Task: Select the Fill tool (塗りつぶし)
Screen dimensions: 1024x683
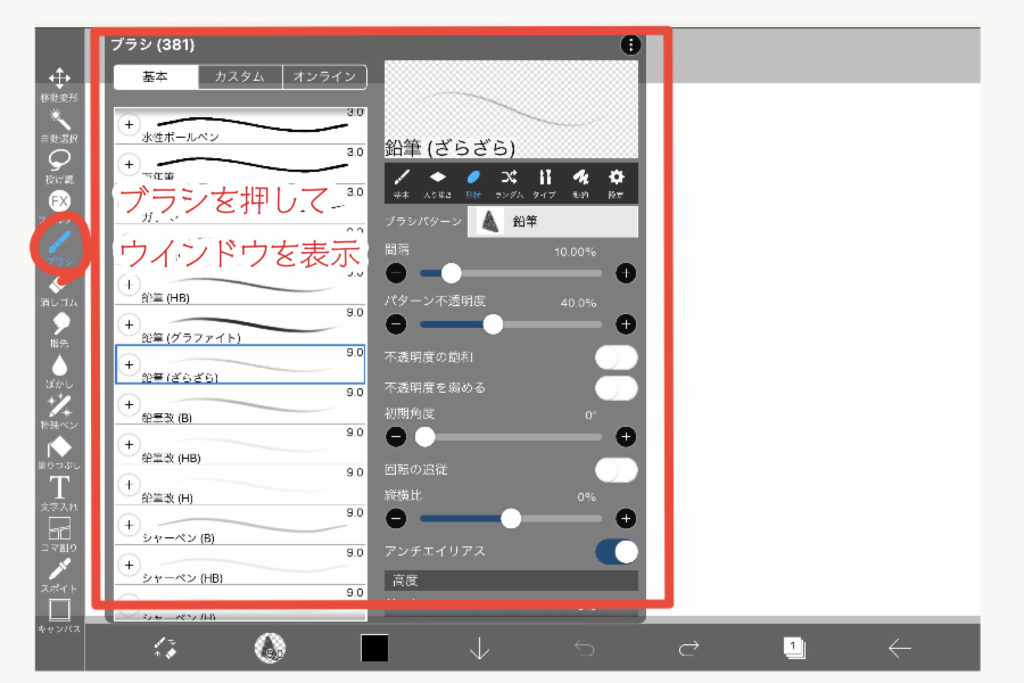Action: pyautogui.click(x=60, y=450)
